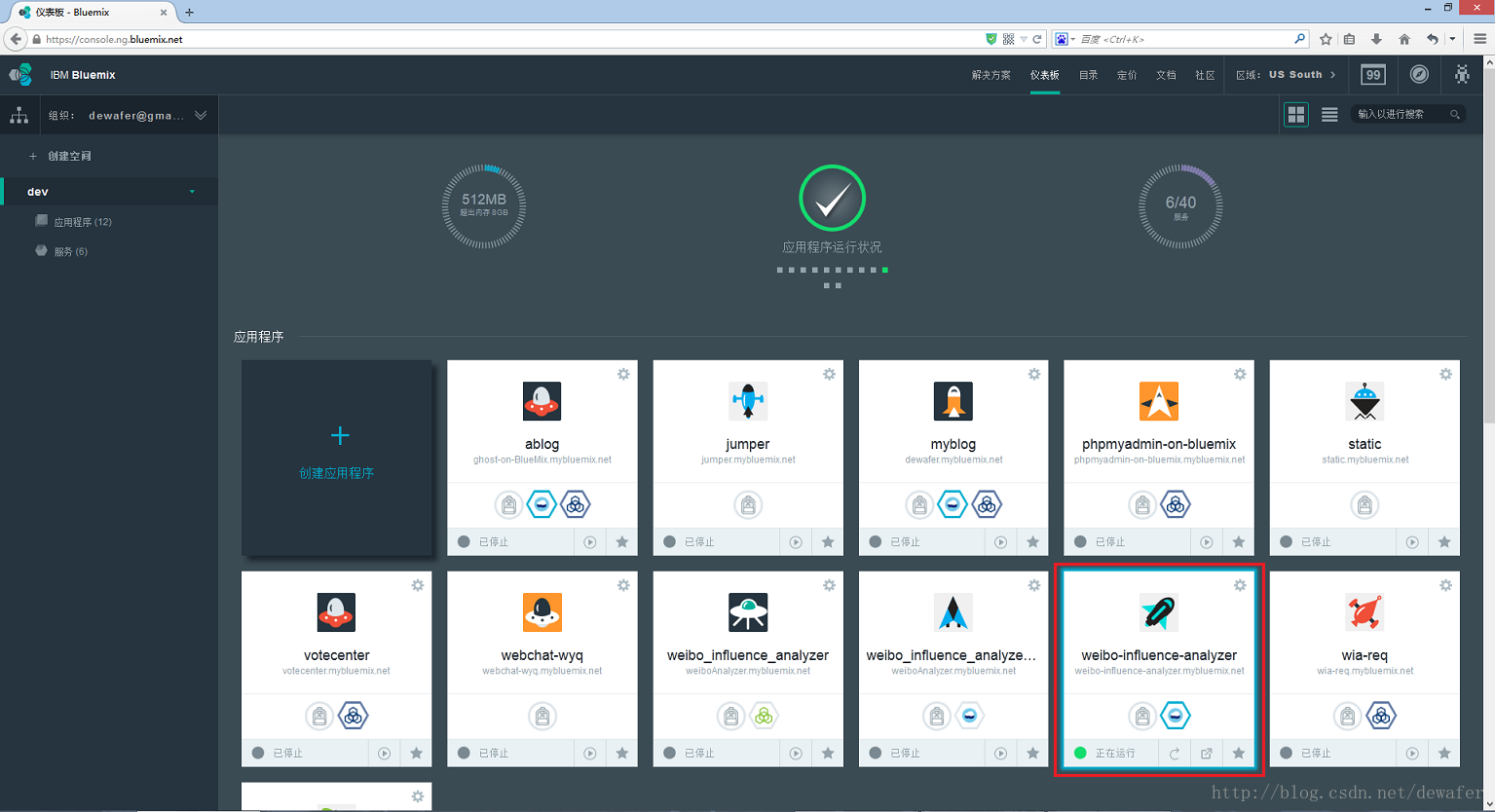The image size is (1495, 812).
Task: Toggle favorite star on votecenter card
Action: point(417,754)
